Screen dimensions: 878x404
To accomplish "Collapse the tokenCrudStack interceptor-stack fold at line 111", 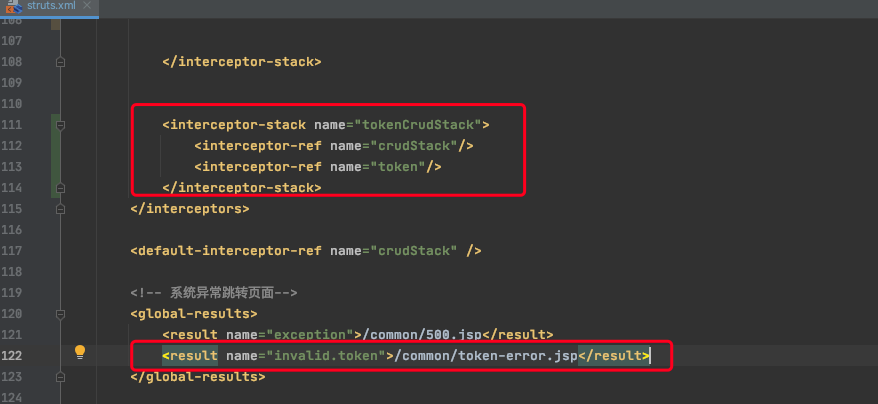I will click(x=61, y=125).
